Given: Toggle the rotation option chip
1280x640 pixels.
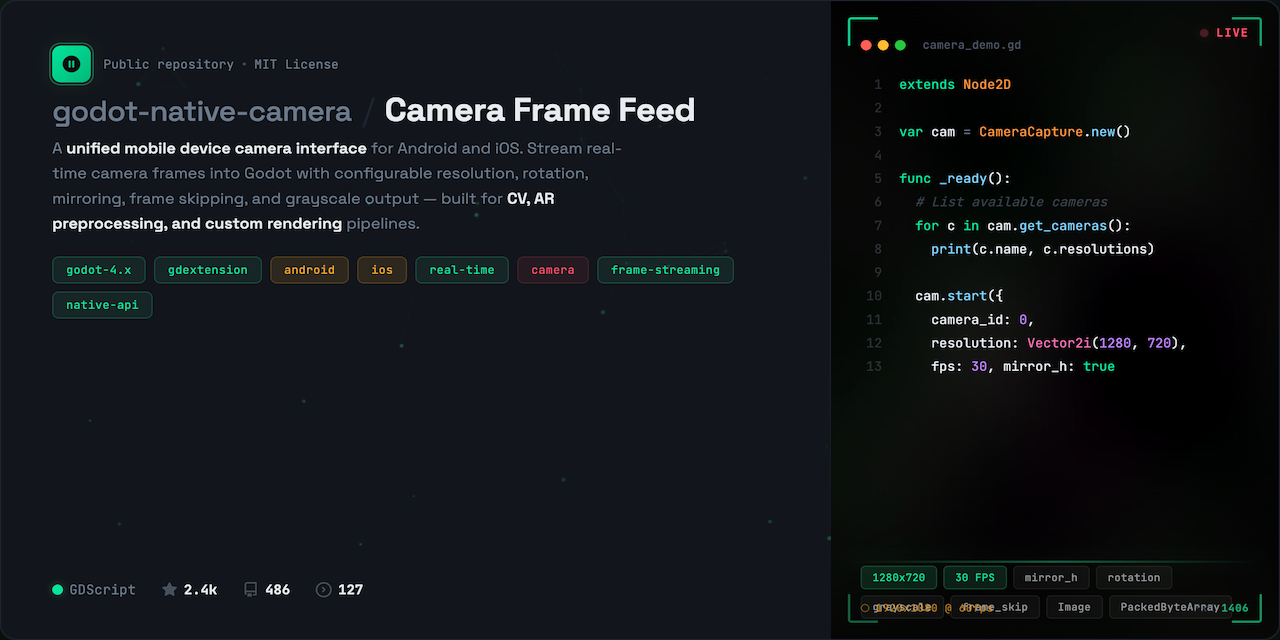Looking at the screenshot, I should (x=1134, y=578).
